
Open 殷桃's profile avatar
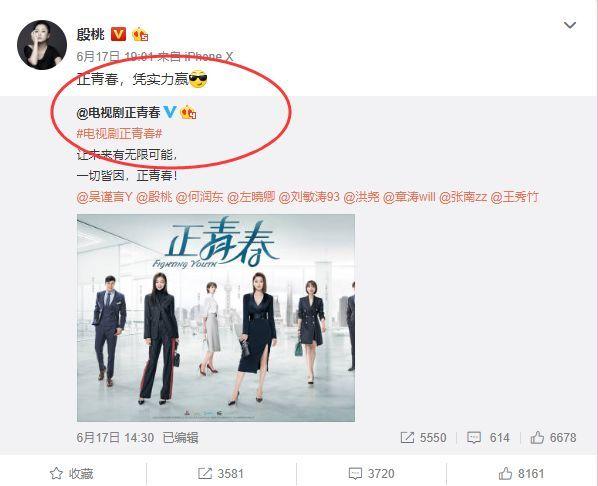click(42, 45)
